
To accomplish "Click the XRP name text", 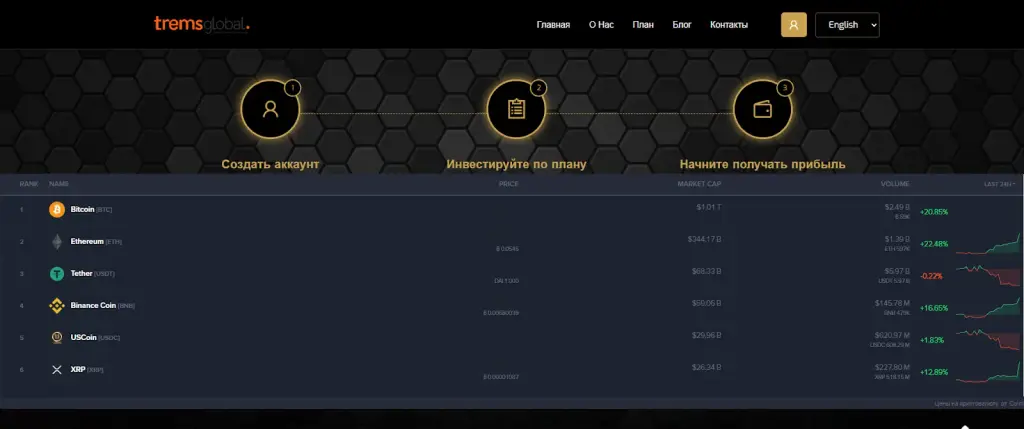I will (78, 370).
